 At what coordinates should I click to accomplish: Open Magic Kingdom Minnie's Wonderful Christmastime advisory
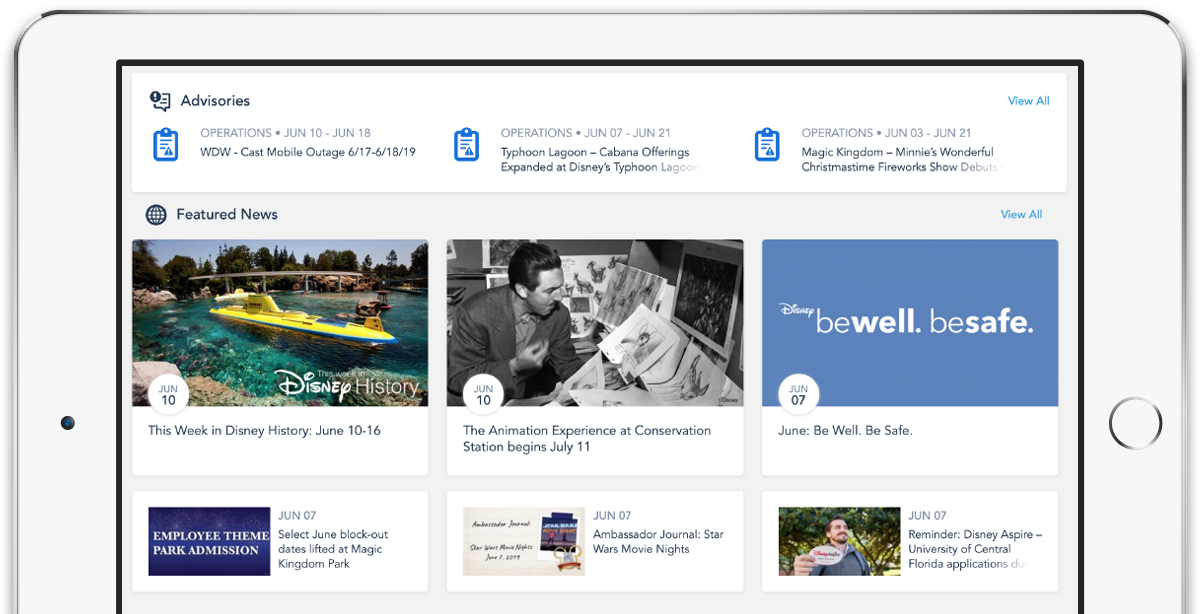pyautogui.click(x=900, y=160)
